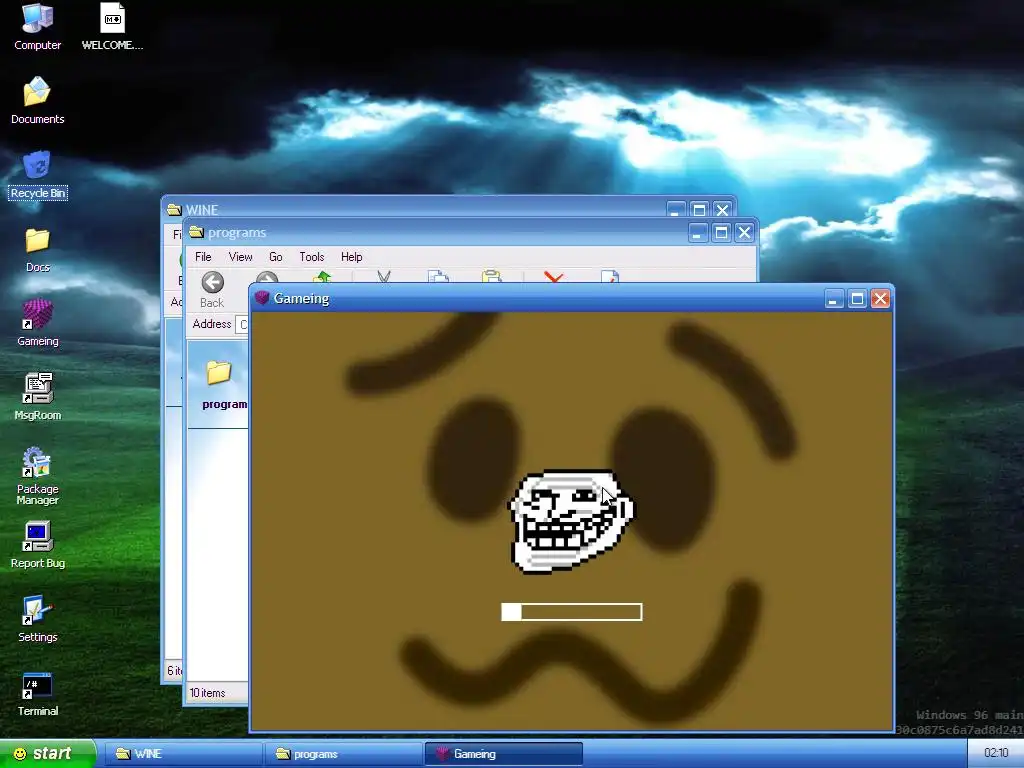The image size is (1024, 768).
Task: Close the programs window
Action: [x=744, y=232]
